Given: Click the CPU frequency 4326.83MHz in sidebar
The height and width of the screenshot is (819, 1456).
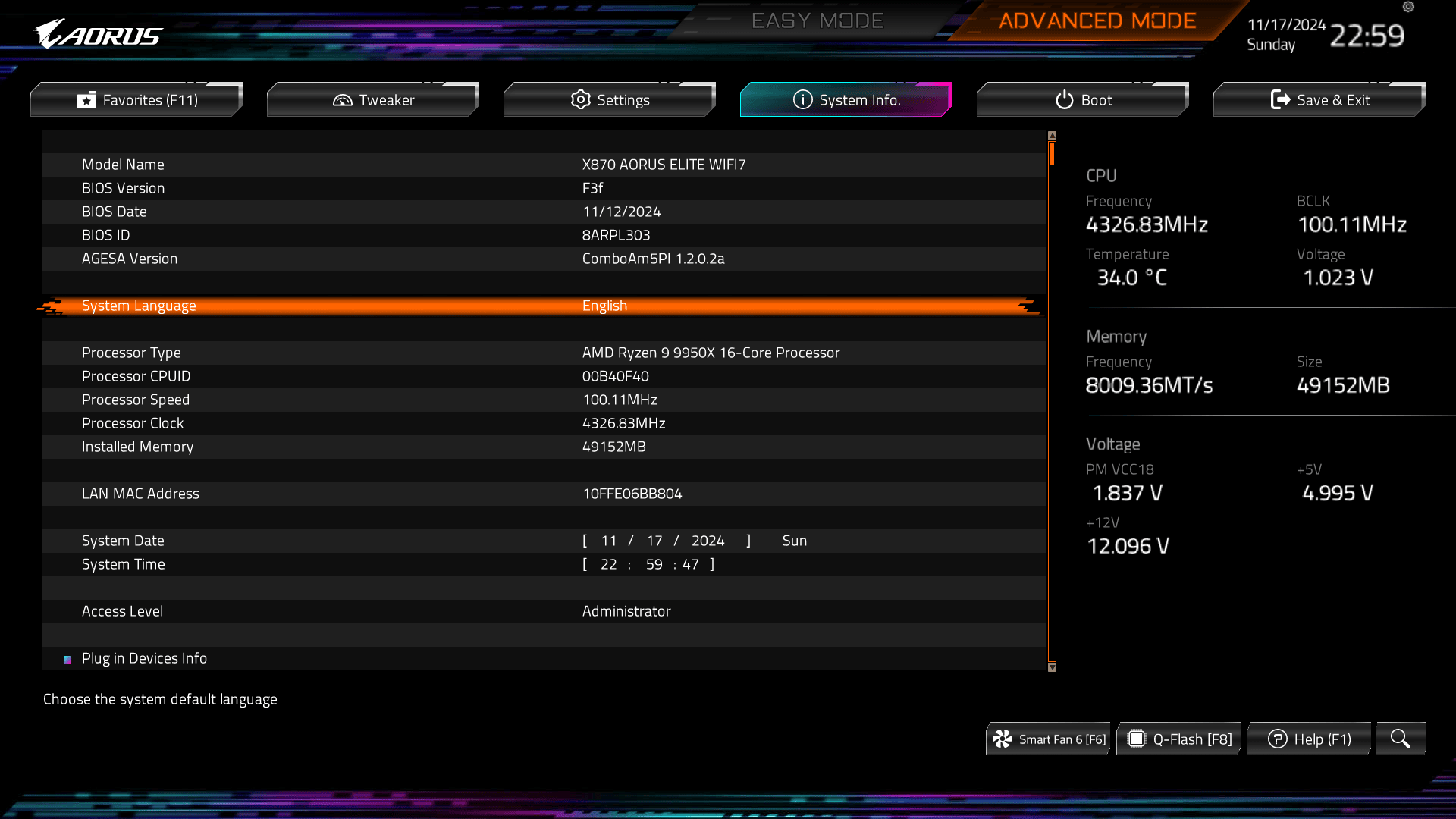Looking at the screenshot, I should tap(1147, 224).
